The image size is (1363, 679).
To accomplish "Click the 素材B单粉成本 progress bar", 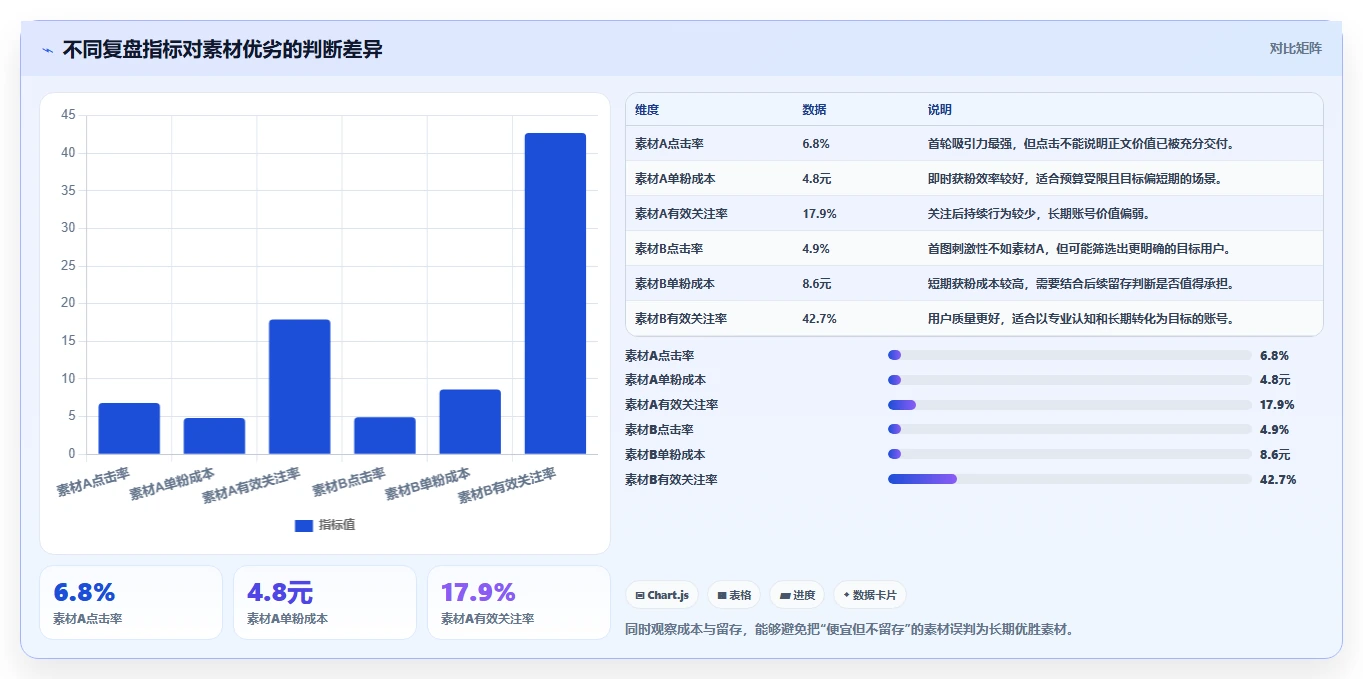I will 1069,454.
